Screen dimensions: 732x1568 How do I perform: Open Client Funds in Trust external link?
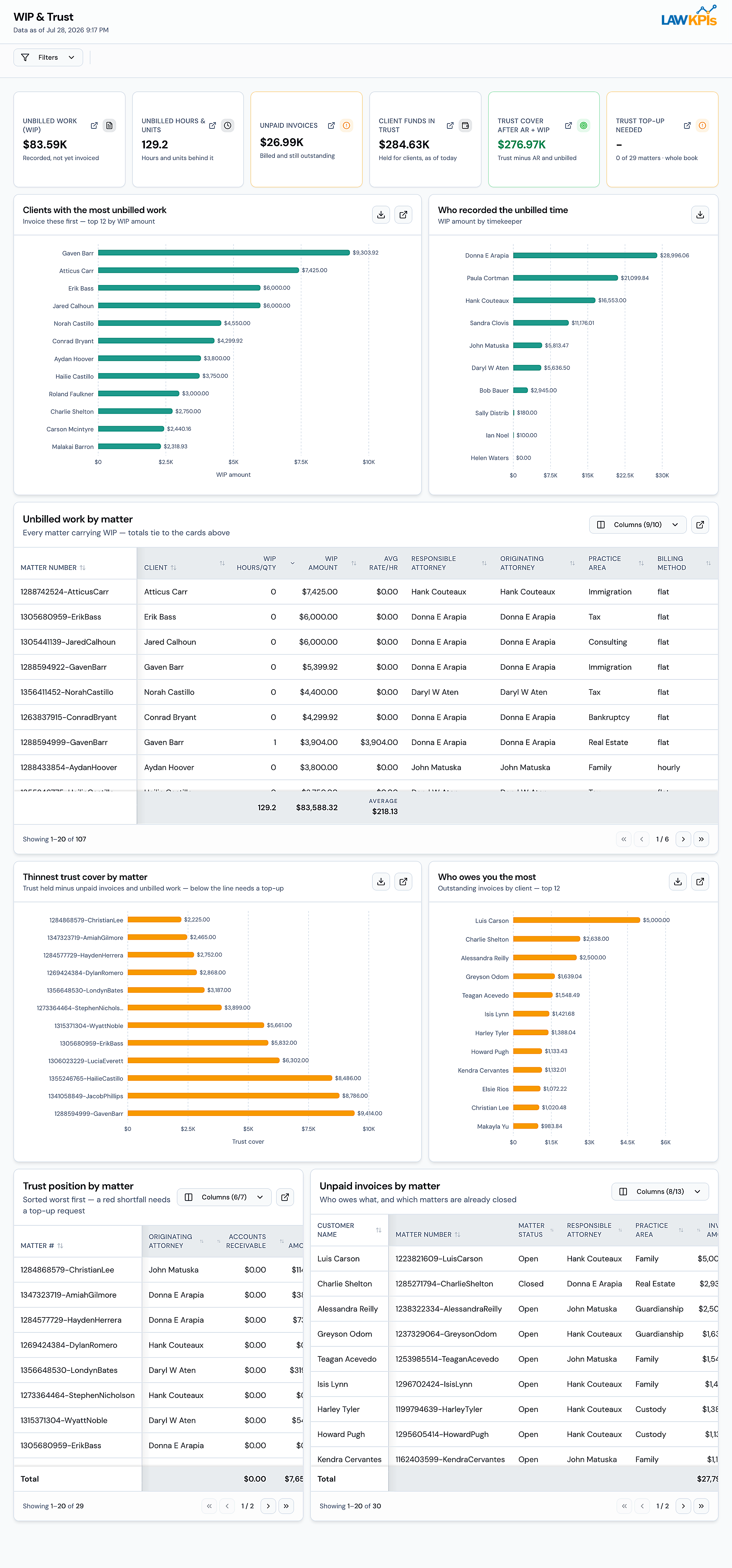click(x=450, y=125)
